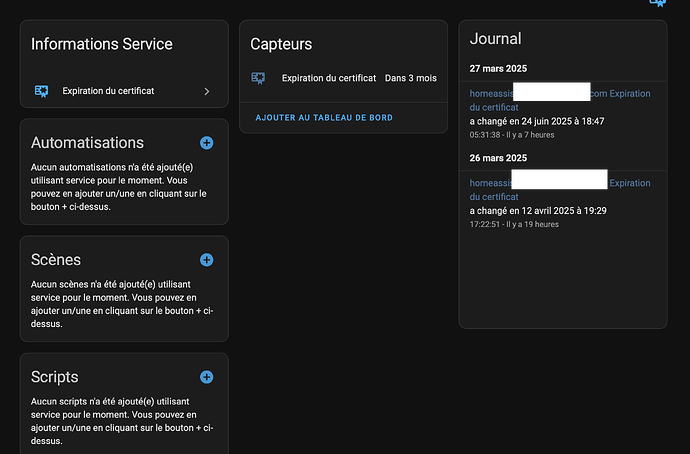Add a new script with plus button
This screenshot has width=690, height=454.
coord(206,377)
